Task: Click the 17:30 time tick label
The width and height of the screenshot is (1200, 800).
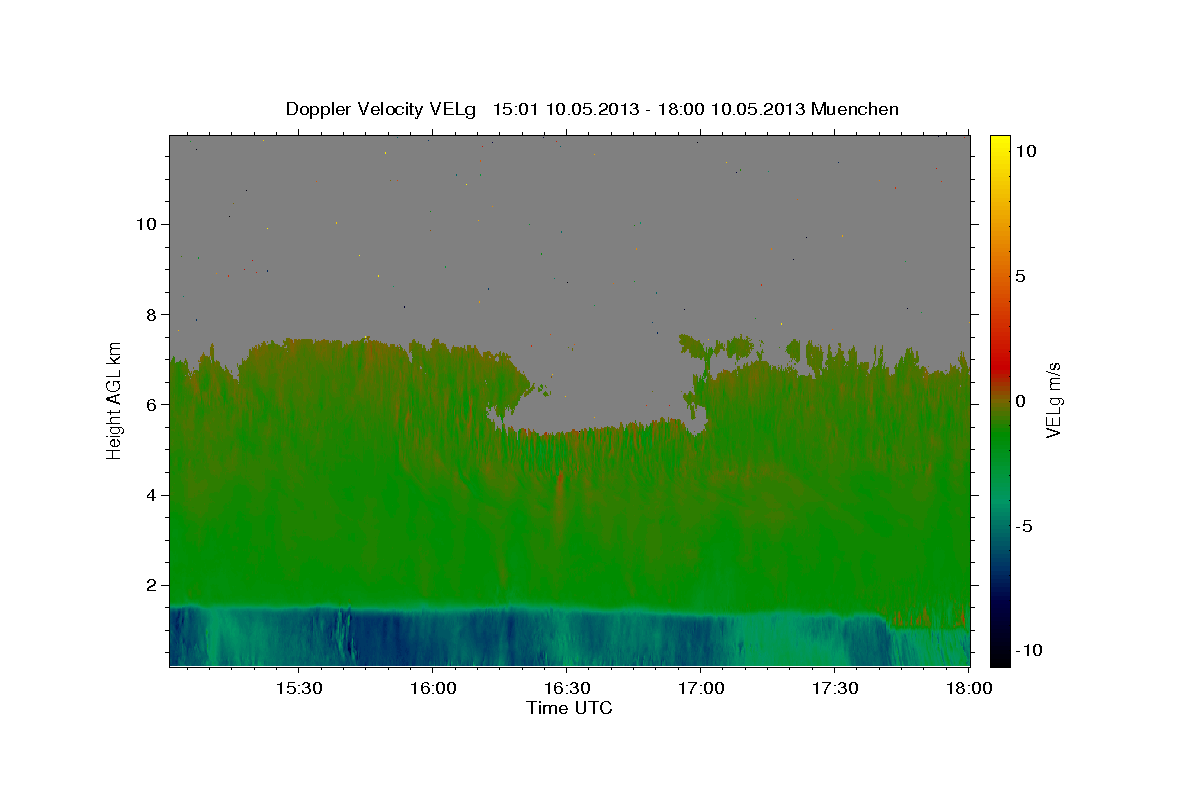Action: (835, 688)
